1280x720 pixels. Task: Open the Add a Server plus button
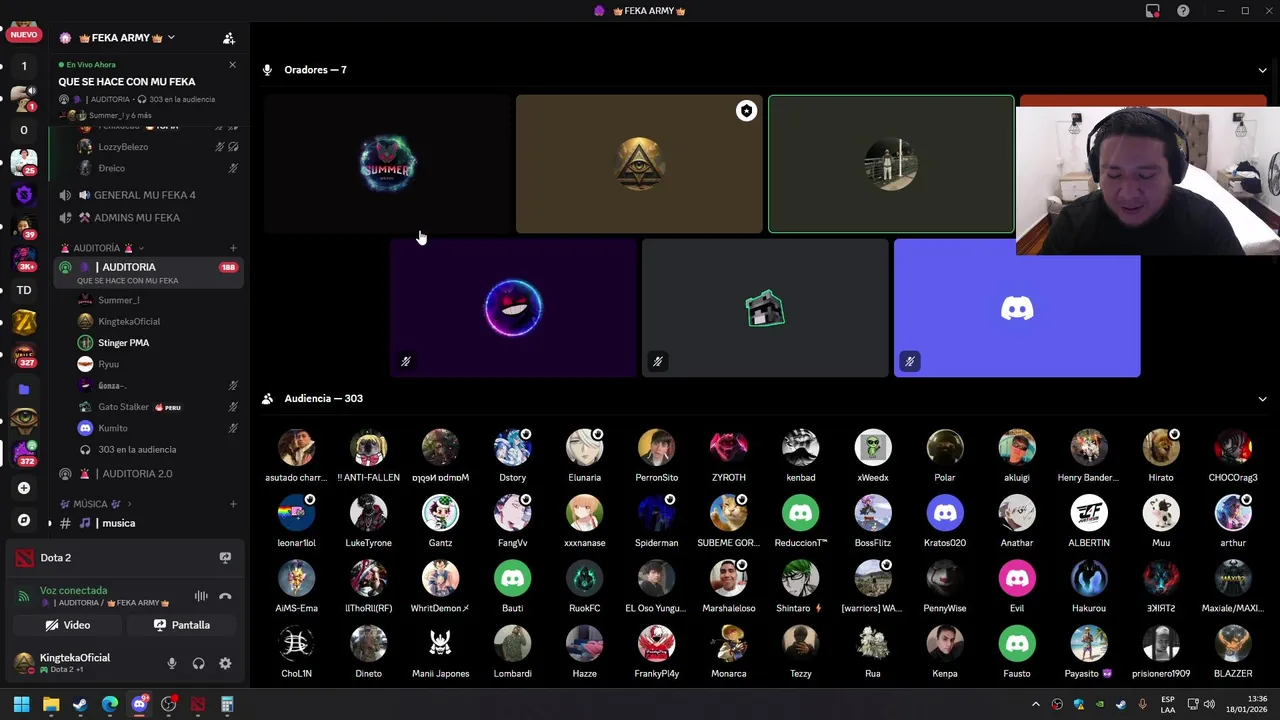coord(24,488)
